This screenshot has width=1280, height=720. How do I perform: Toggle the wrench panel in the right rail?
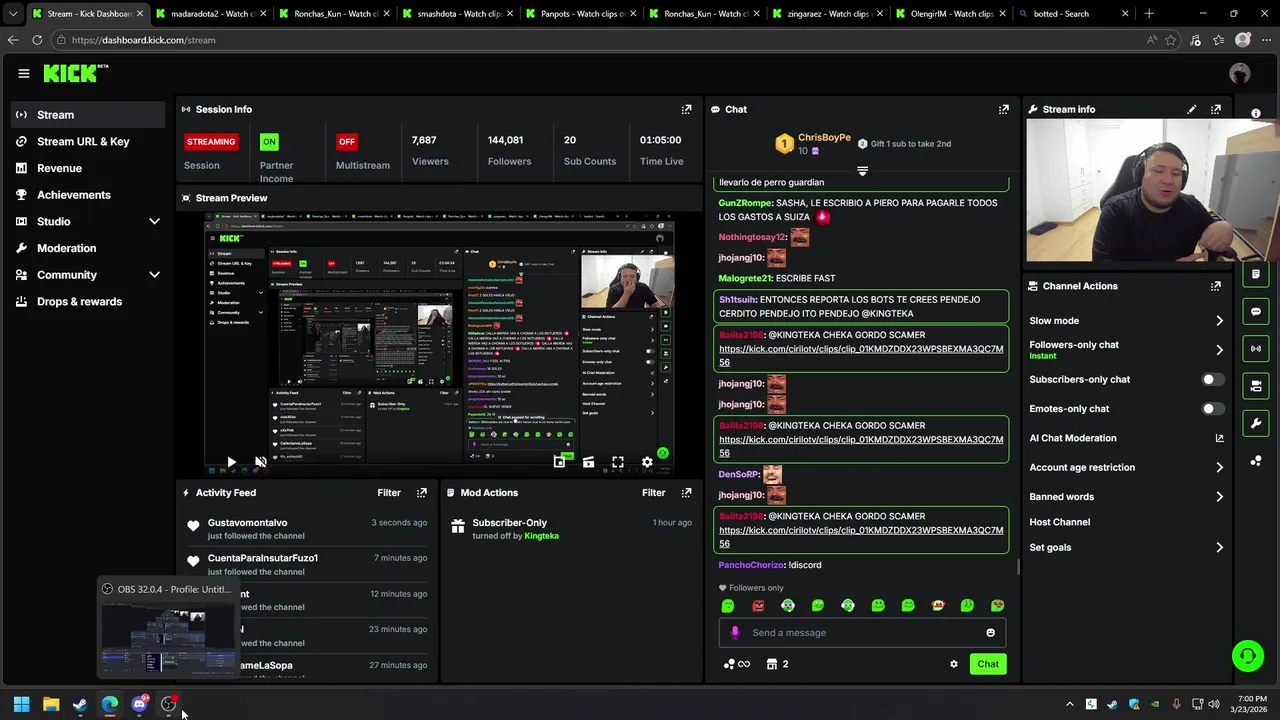pos(1256,423)
